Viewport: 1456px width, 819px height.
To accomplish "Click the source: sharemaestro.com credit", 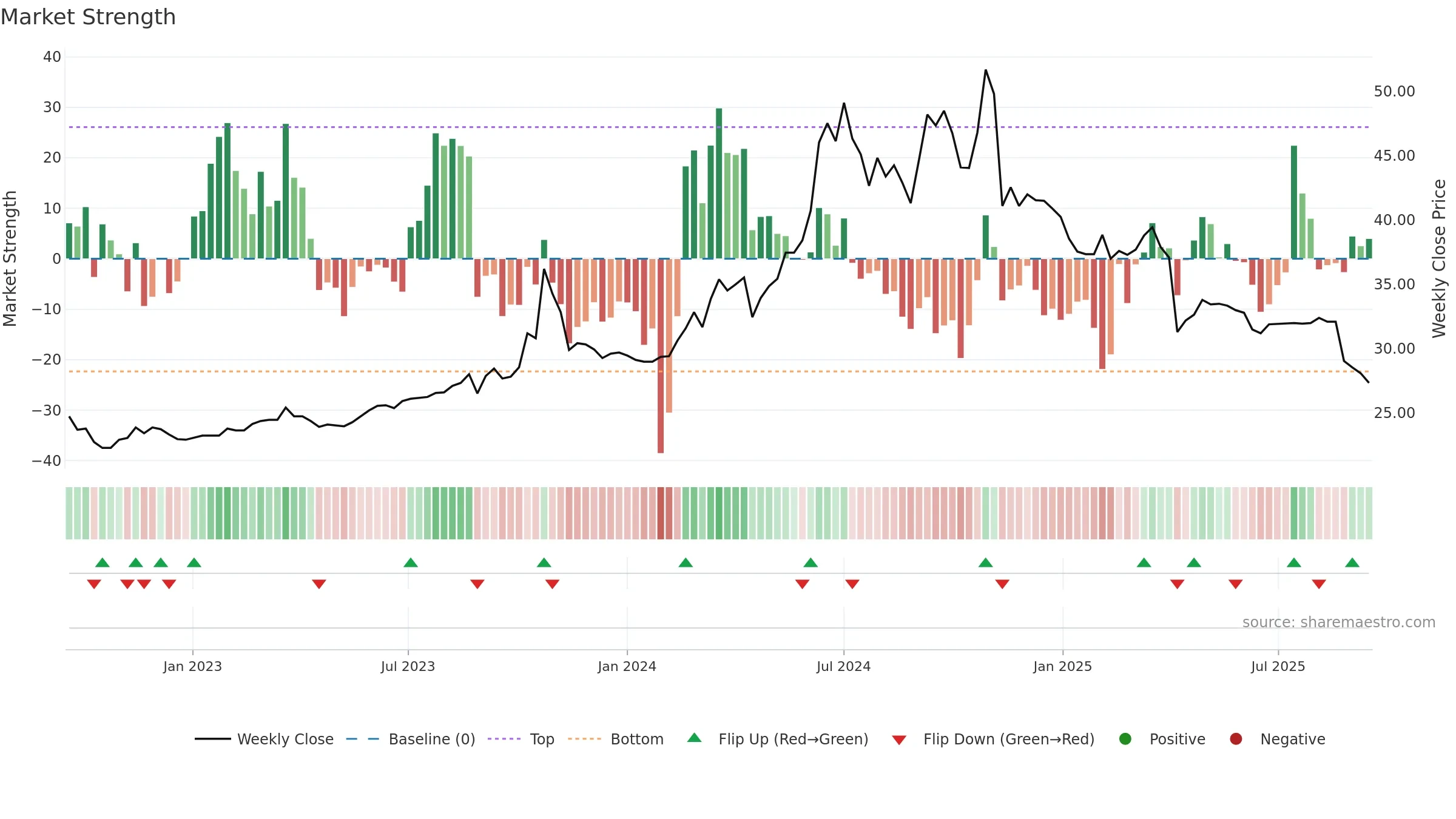I will point(1339,622).
